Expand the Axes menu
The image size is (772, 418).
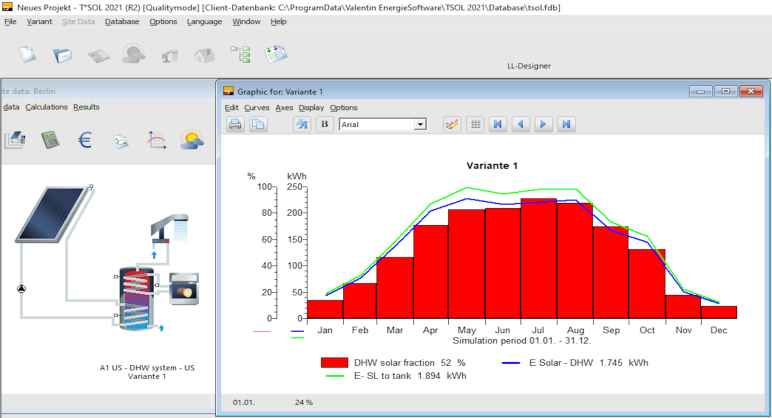(284, 107)
